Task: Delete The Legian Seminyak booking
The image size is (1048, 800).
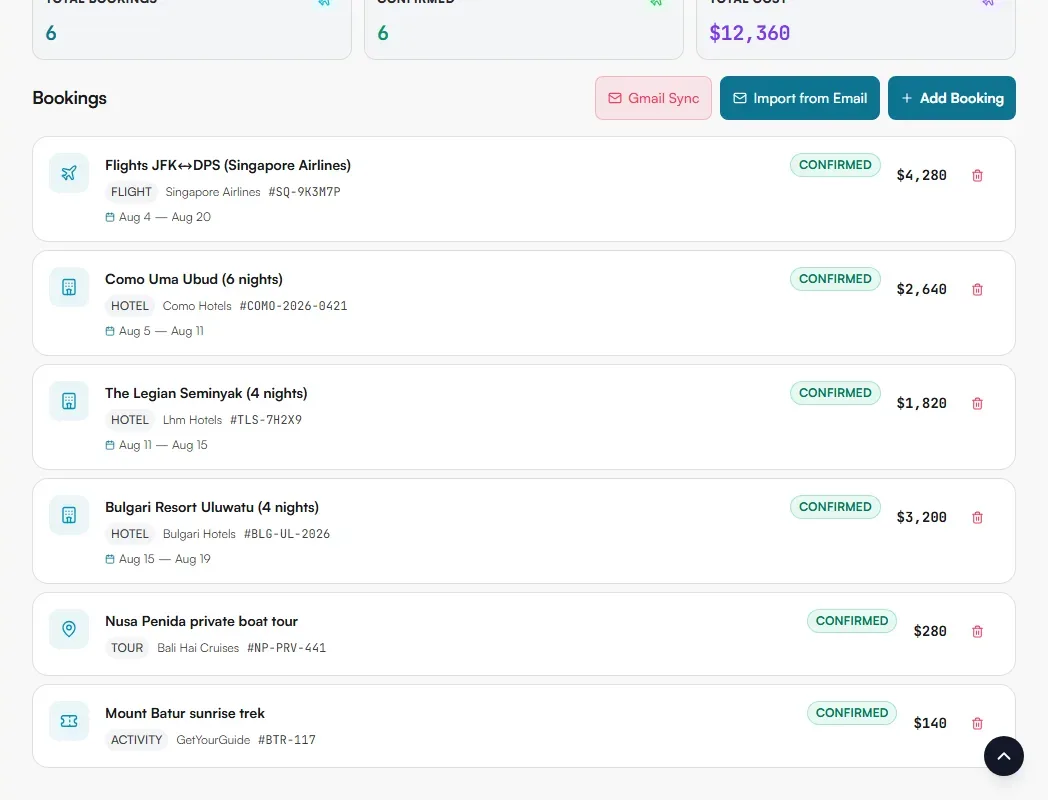Action: (977, 403)
